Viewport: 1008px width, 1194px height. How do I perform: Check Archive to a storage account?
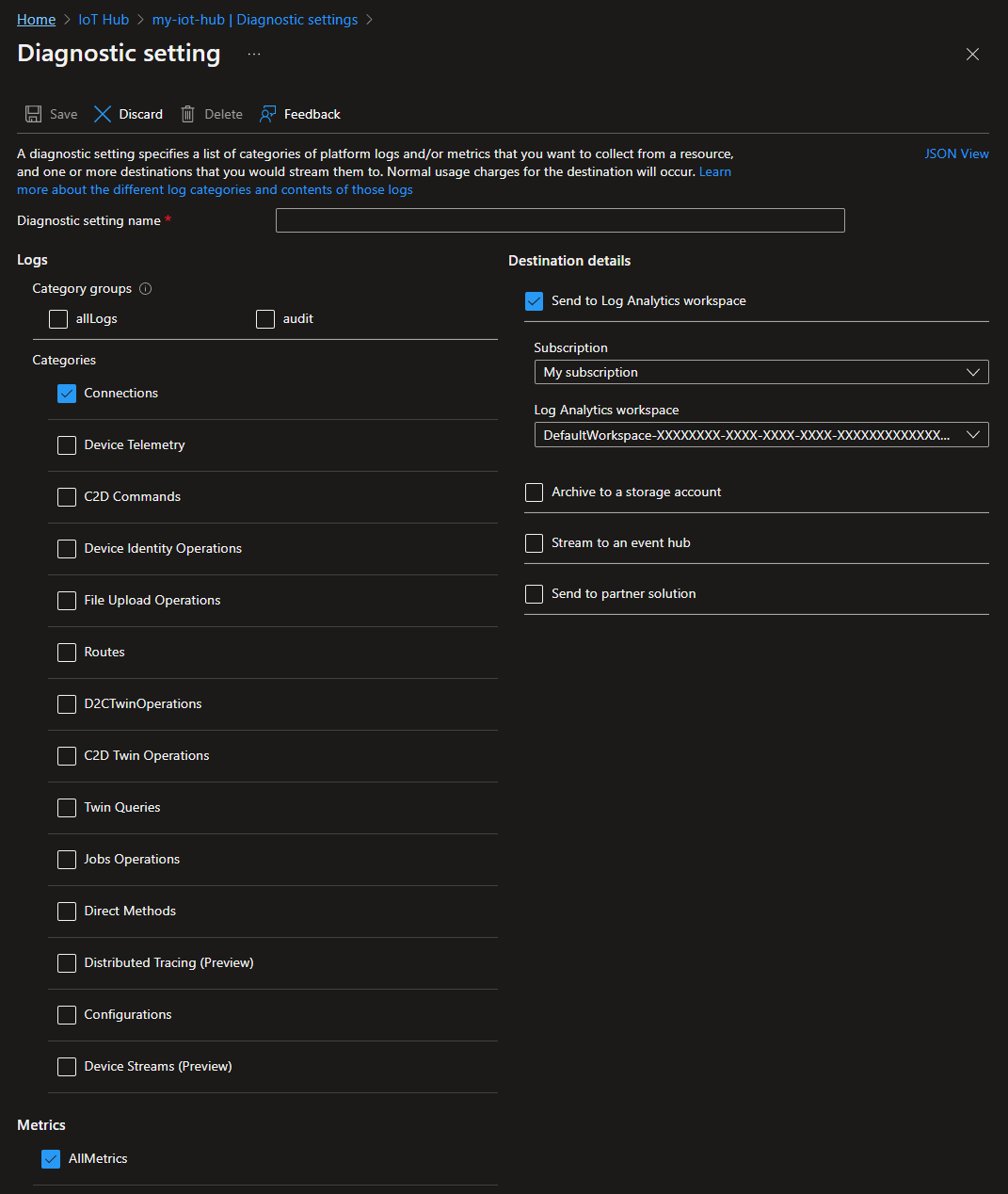[x=534, y=492]
